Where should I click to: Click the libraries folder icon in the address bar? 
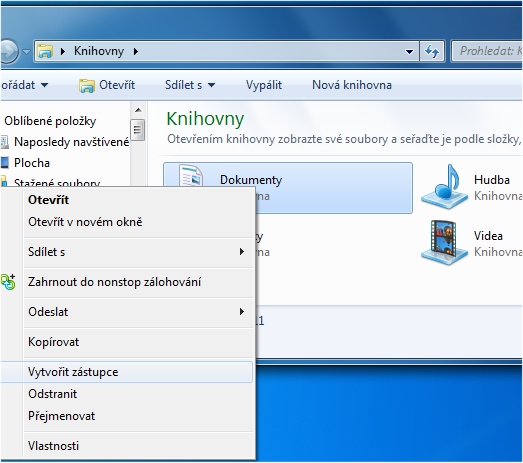click(45, 51)
